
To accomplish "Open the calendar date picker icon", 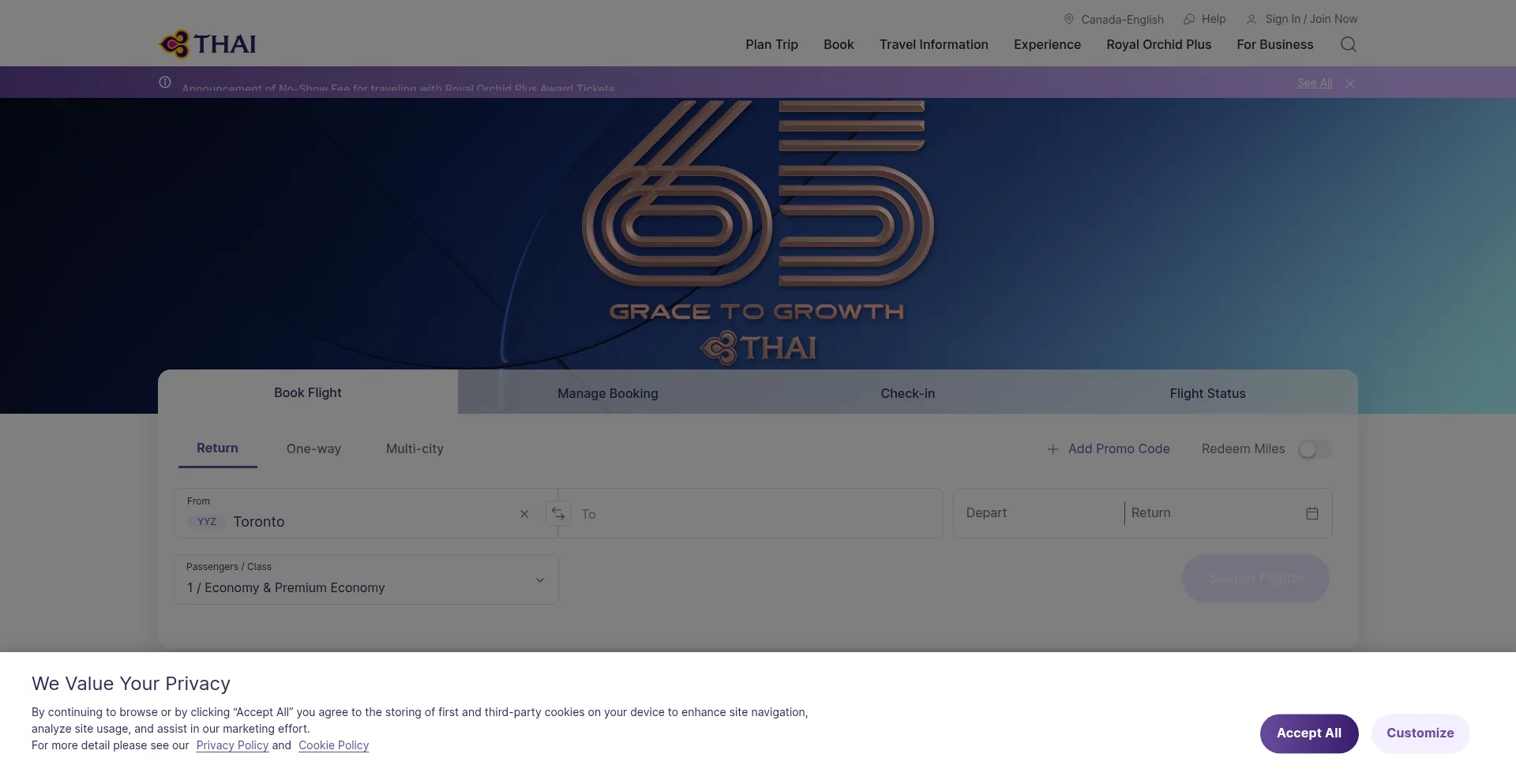I will 1311,513.
